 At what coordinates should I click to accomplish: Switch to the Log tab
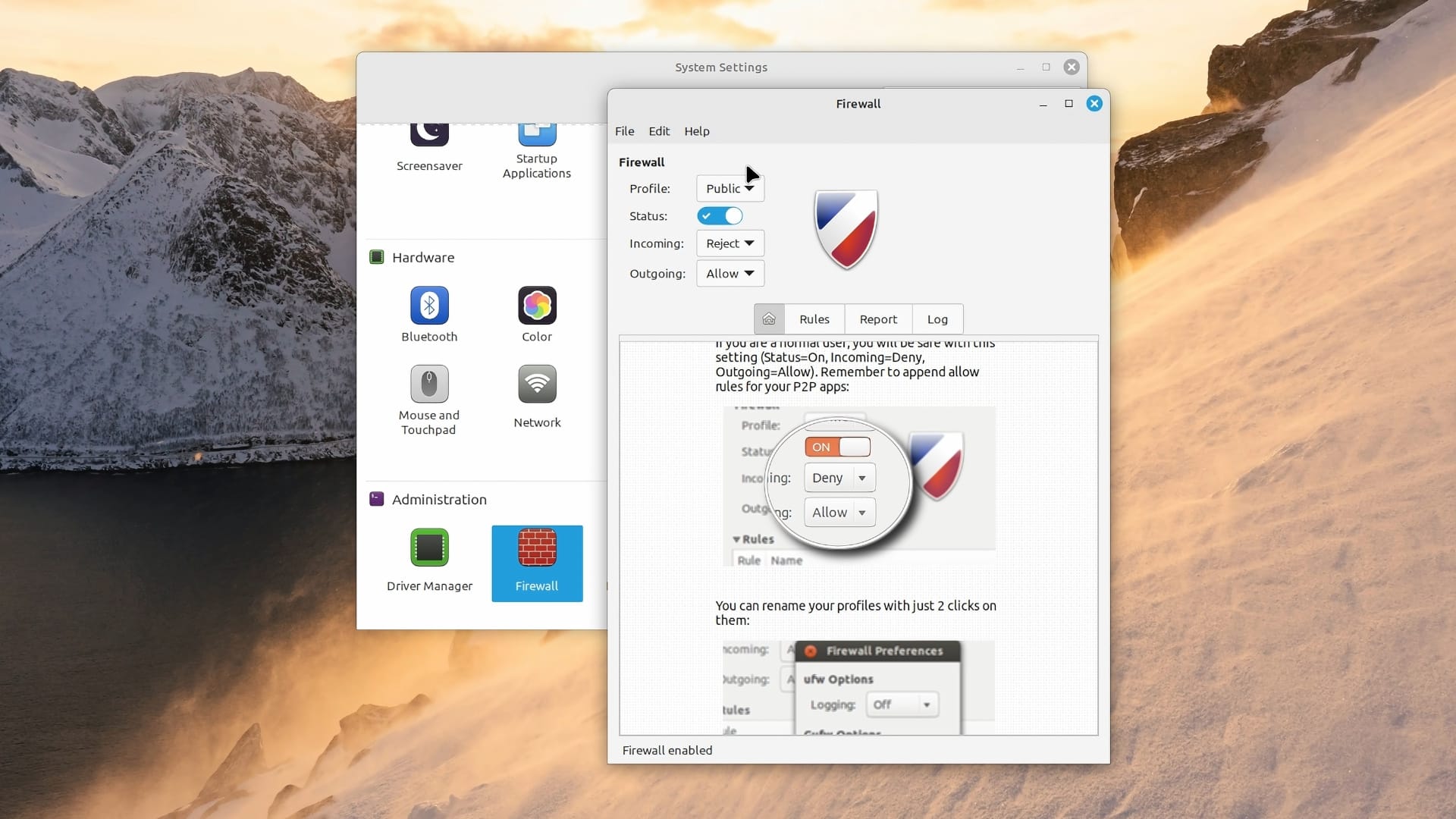click(937, 319)
